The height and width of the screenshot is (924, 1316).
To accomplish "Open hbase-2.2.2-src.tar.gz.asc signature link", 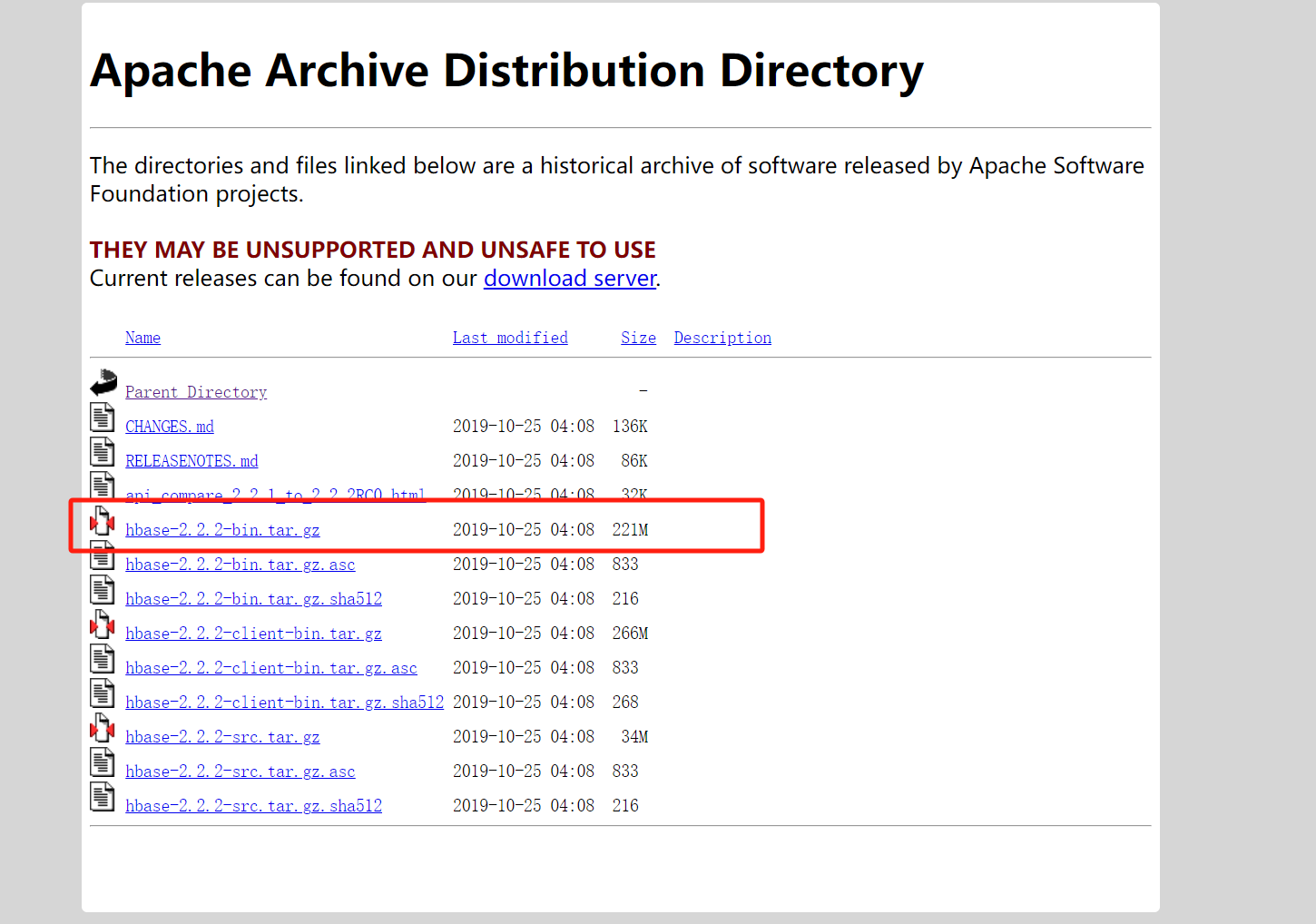I will click(x=241, y=772).
